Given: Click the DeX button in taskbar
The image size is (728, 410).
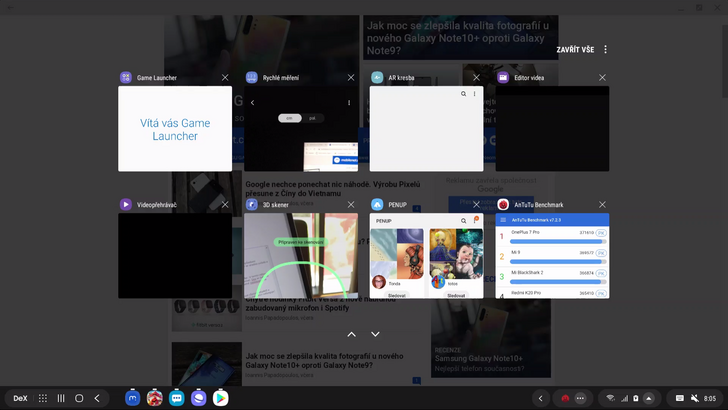Looking at the screenshot, I should (x=20, y=398).
